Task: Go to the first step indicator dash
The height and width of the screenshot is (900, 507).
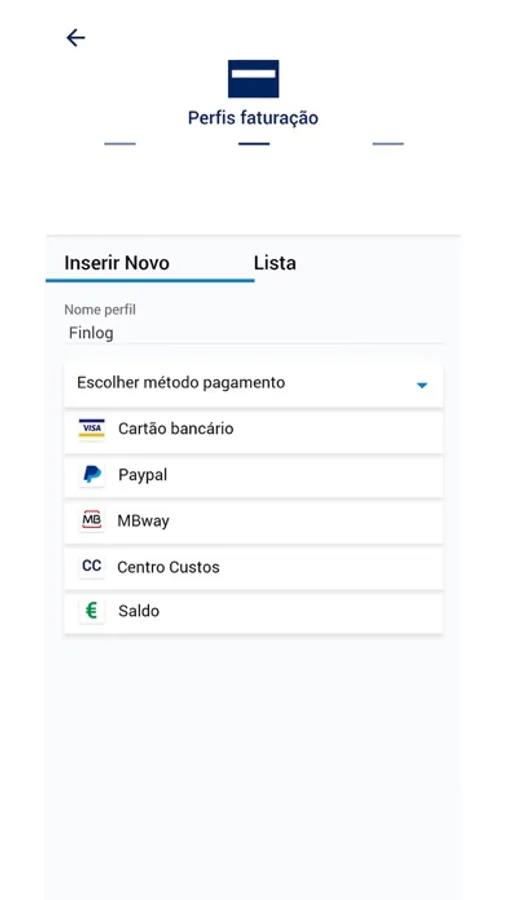Action: click(x=120, y=143)
